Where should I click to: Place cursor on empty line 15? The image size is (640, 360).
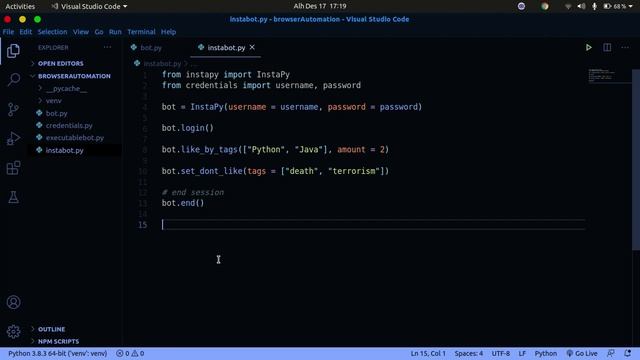tap(373, 224)
